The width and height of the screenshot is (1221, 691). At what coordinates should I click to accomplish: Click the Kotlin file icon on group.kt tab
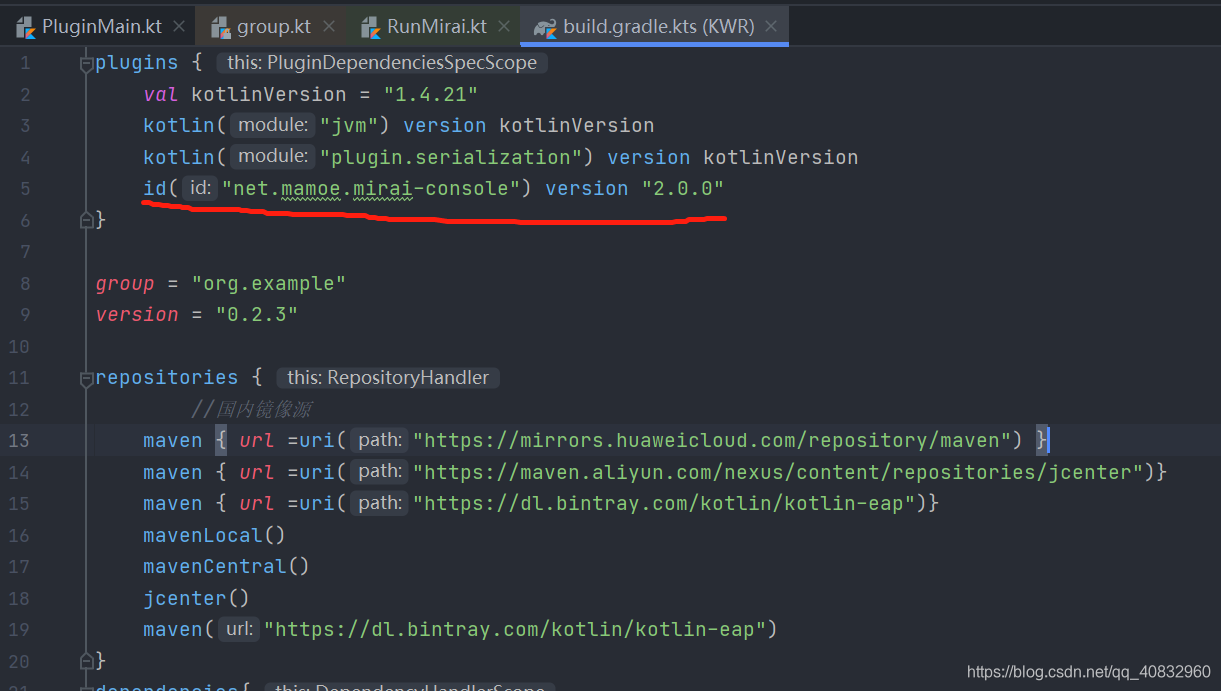(221, 27)
